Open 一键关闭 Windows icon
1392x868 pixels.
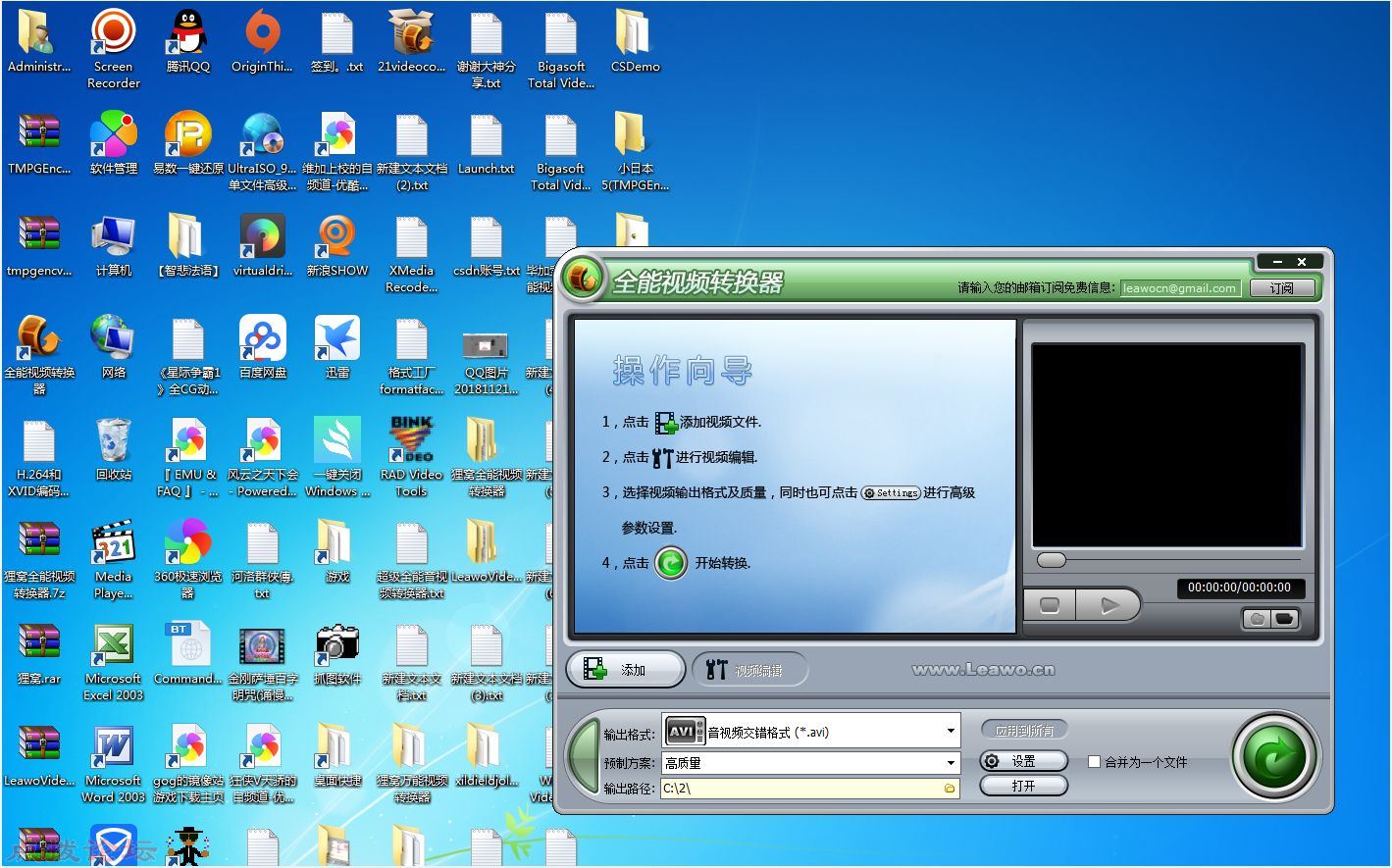pyautogui.click(x=336, y=457)
